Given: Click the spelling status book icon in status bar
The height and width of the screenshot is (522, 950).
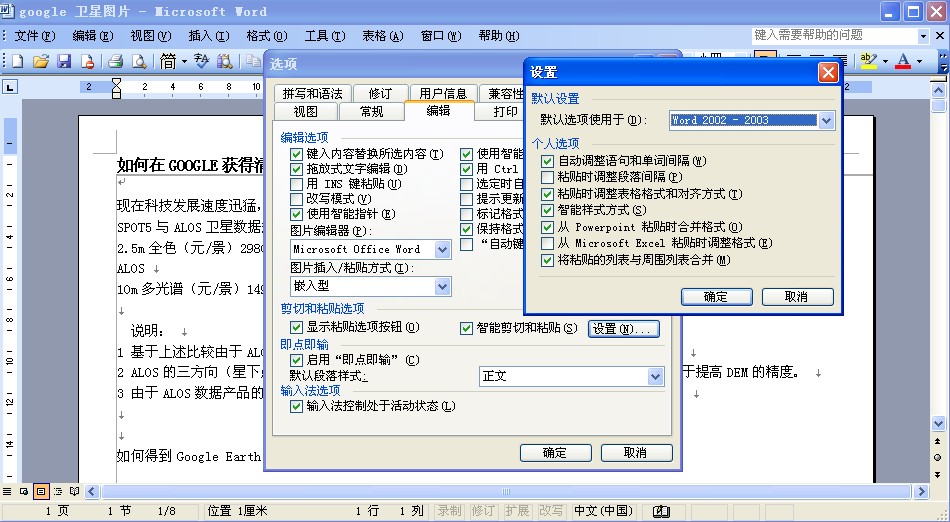Looking at the screenshot, I should [661, 511].
